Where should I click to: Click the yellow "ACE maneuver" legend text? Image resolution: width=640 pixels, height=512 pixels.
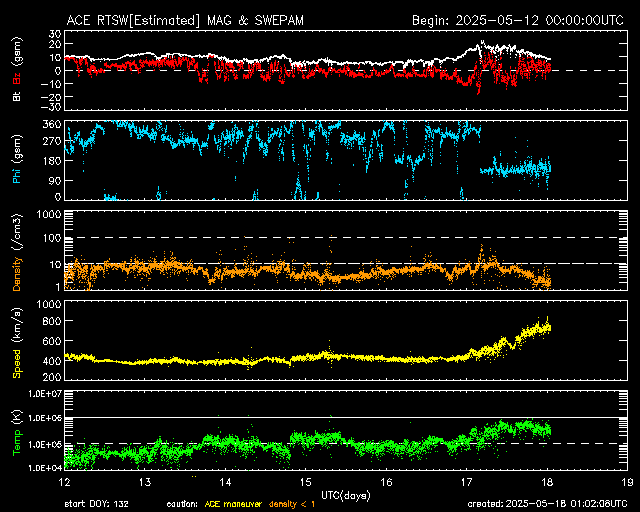pos(233,505)
